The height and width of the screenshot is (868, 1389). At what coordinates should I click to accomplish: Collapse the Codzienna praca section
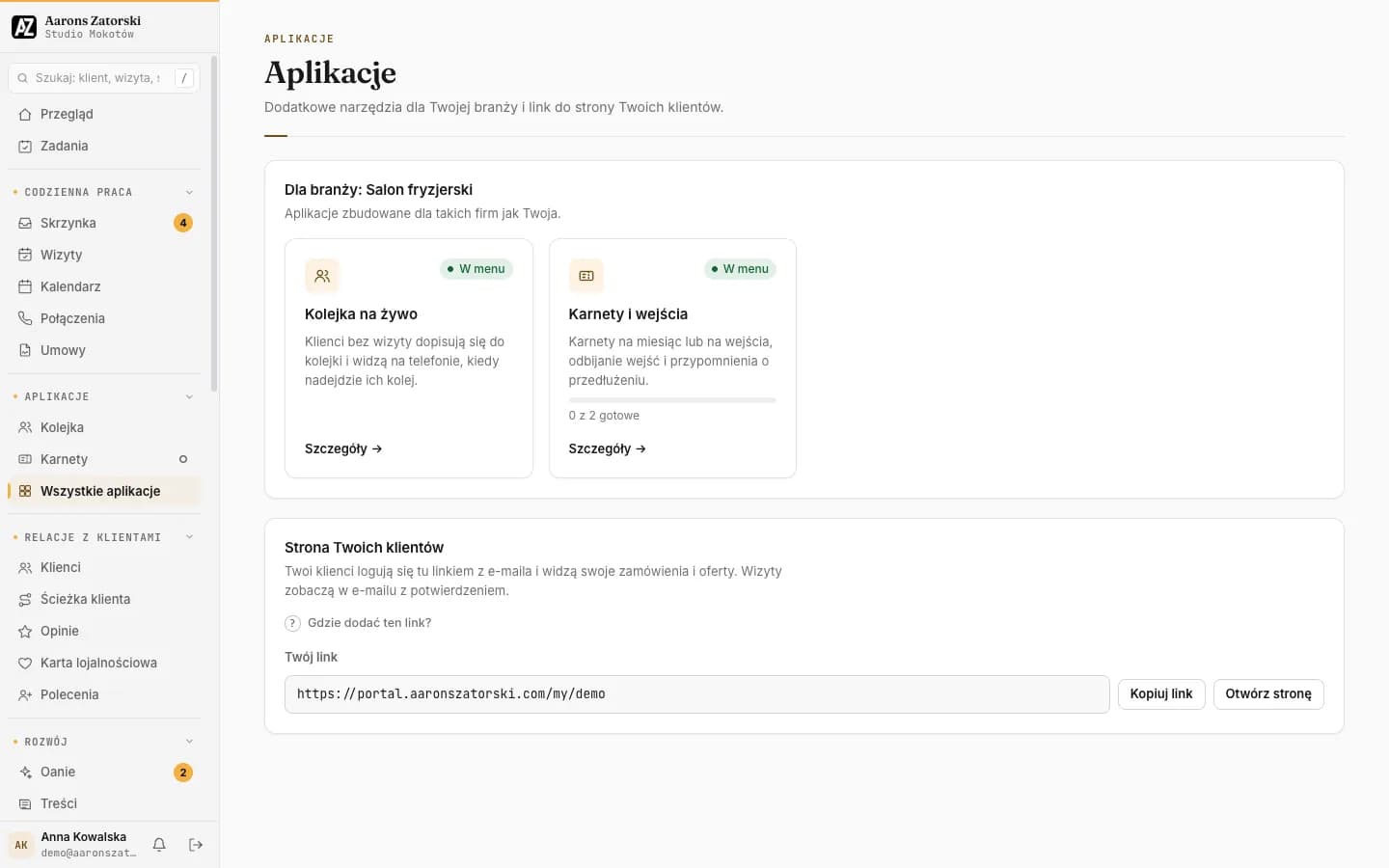(189, 192)
